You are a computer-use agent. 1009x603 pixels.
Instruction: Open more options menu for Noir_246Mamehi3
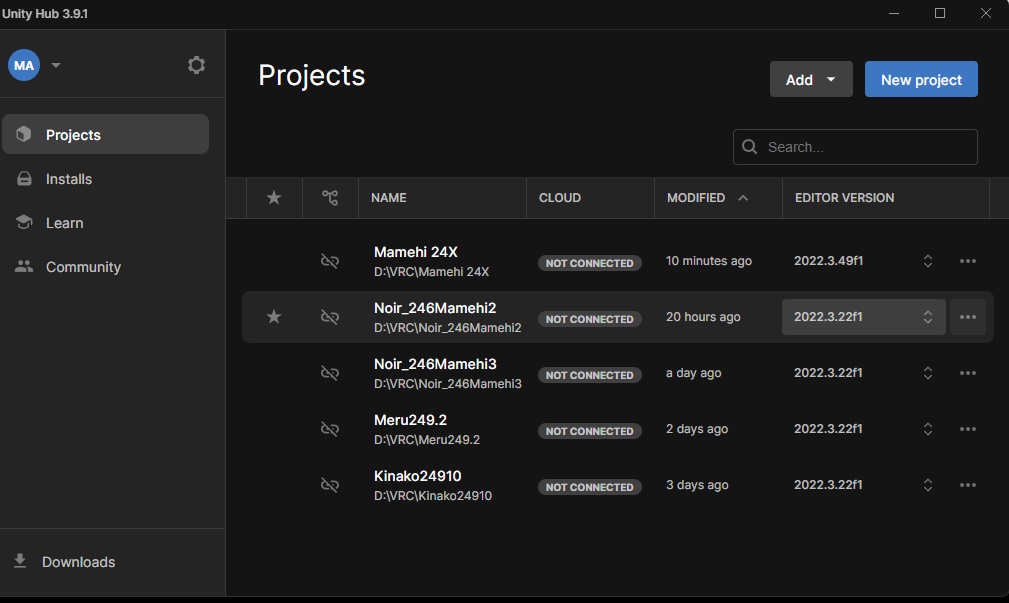click(968, 373)
